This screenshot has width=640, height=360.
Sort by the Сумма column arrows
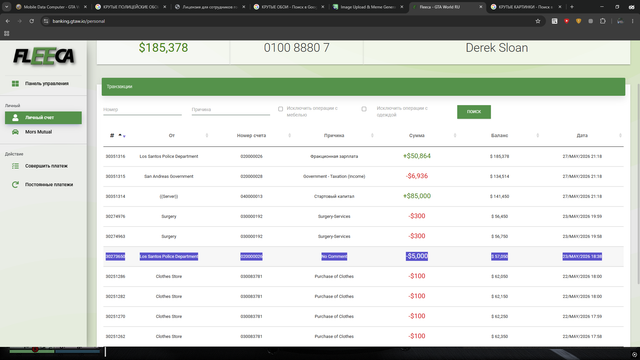tap(455, 136)
